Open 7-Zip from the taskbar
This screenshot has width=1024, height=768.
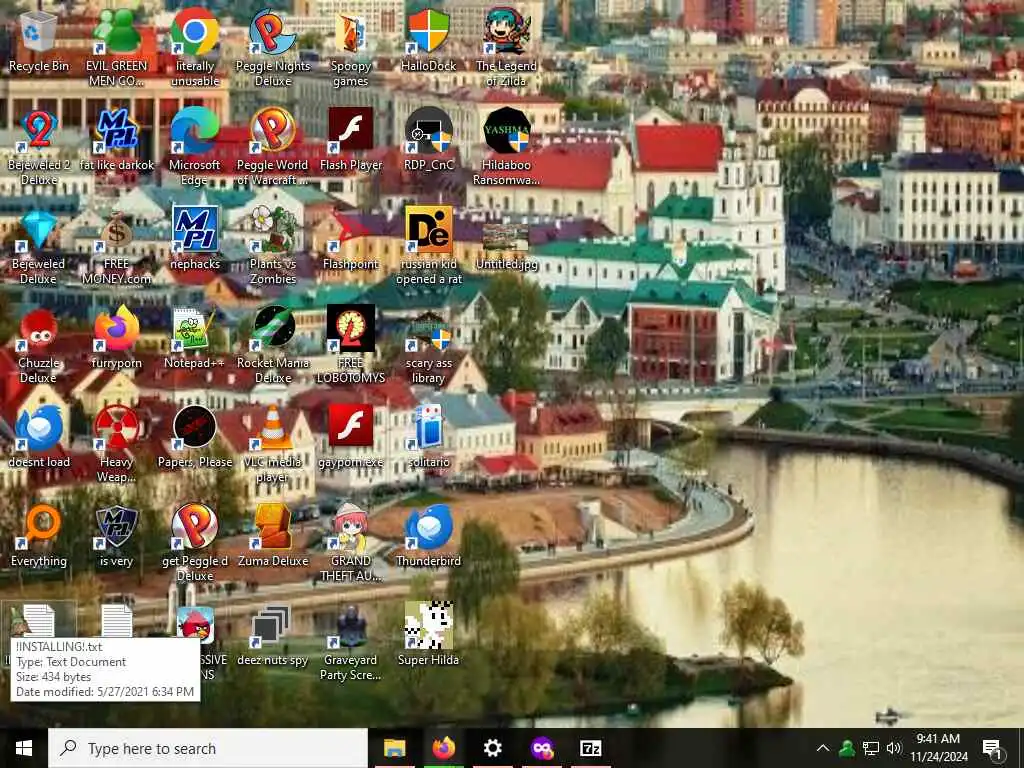coord(590,748)
